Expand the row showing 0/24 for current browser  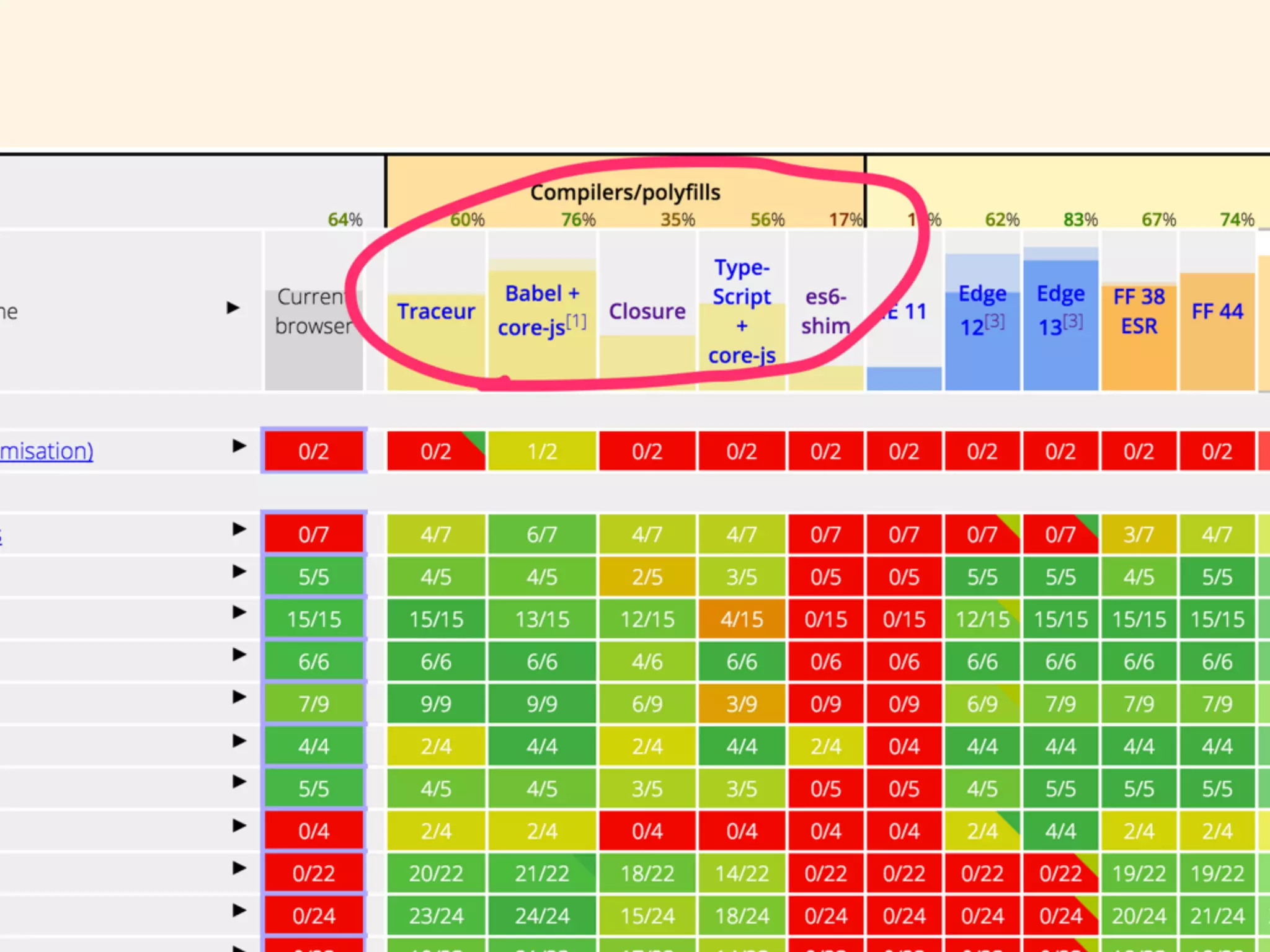click(x=239, y=910)
